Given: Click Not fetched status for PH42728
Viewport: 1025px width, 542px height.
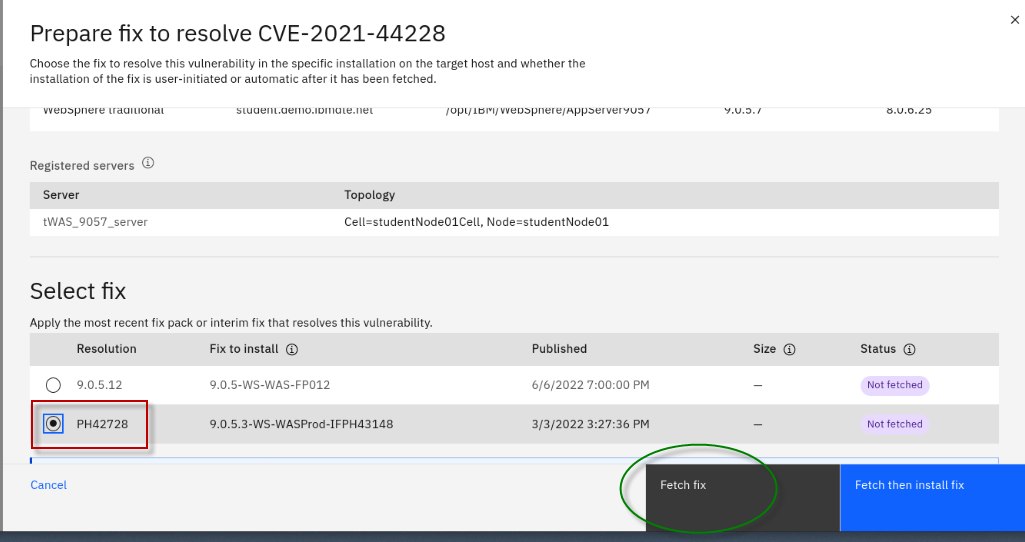Looking at the screenshot, I should tap(894, 424).
